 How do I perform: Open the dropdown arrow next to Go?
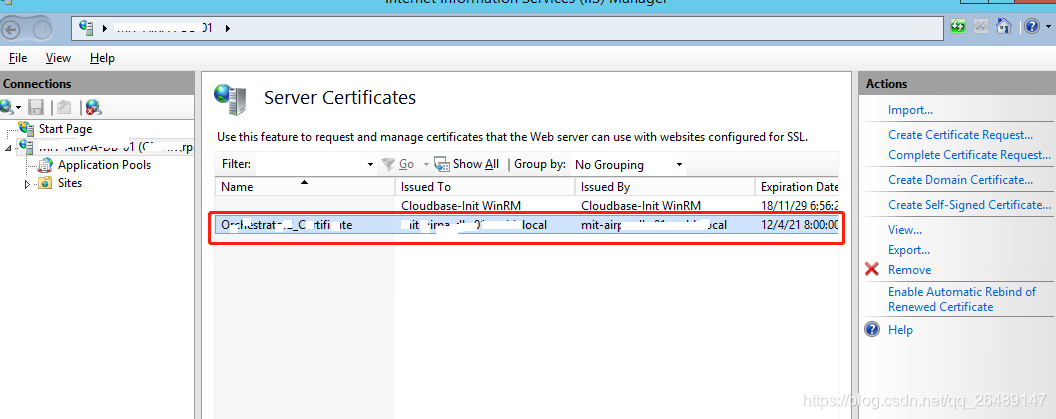pyautogui.click(x=426, y=164)
